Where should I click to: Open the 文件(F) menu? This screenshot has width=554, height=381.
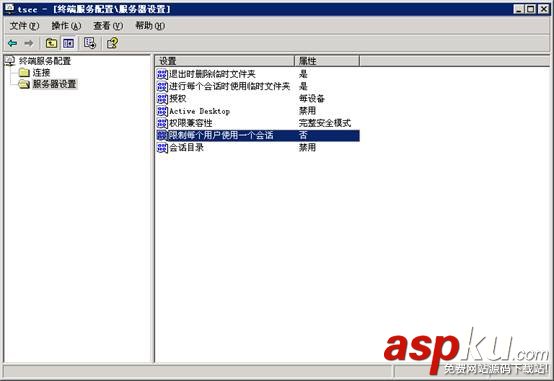click(24, 26)
